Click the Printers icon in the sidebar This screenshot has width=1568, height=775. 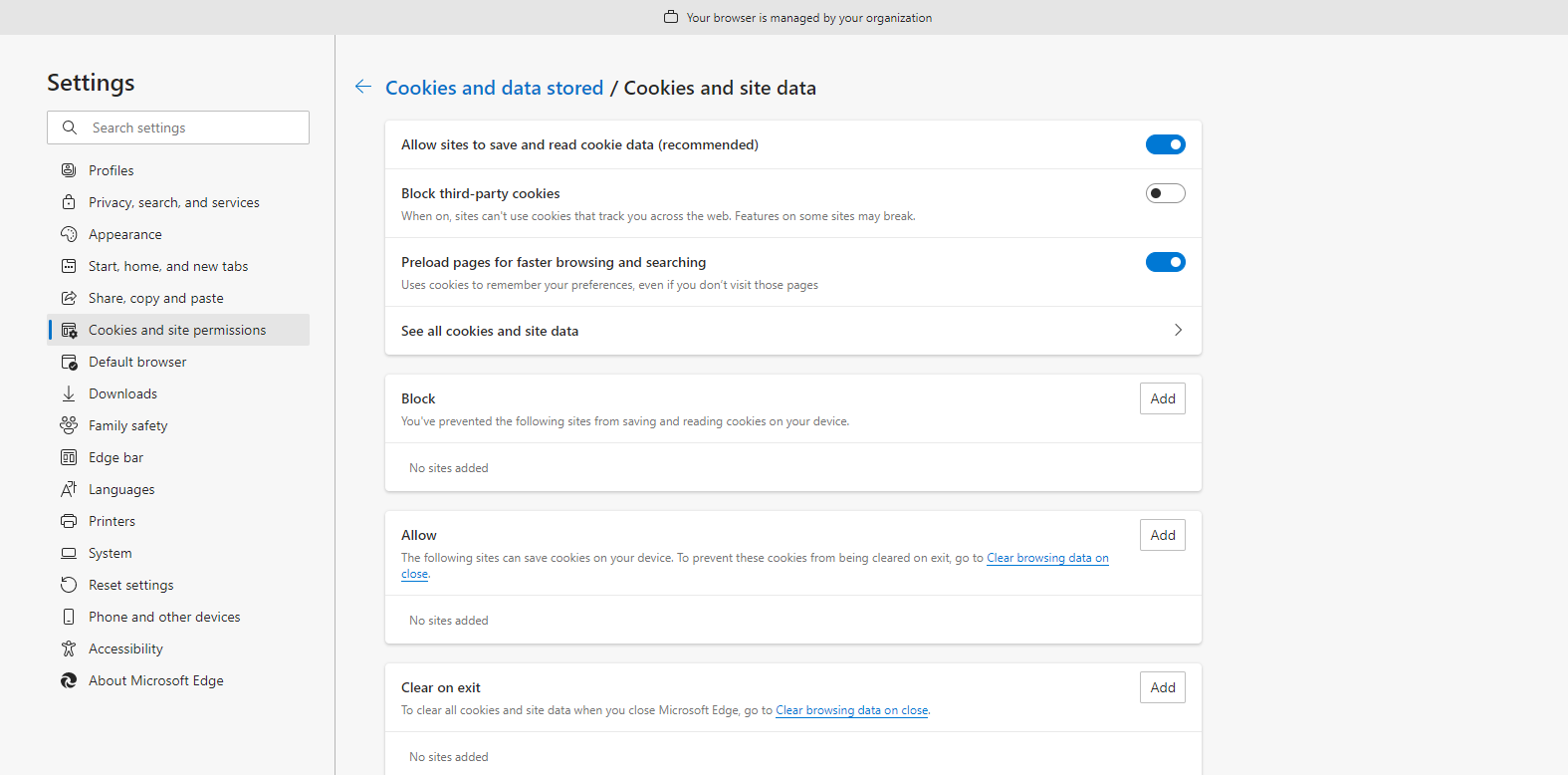click(69, 521)
